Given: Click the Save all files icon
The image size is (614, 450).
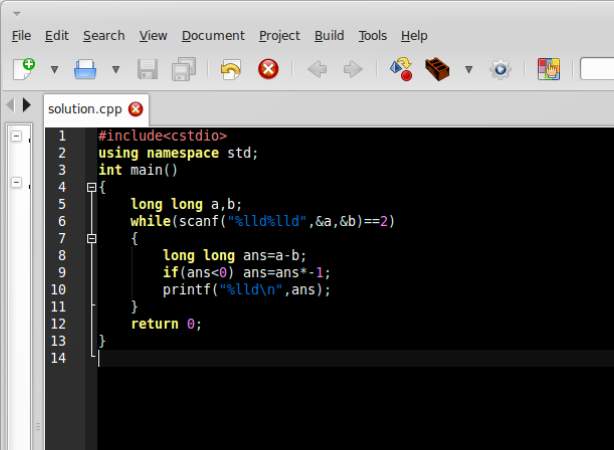Looking at the screenshot, I should (184, 69).
